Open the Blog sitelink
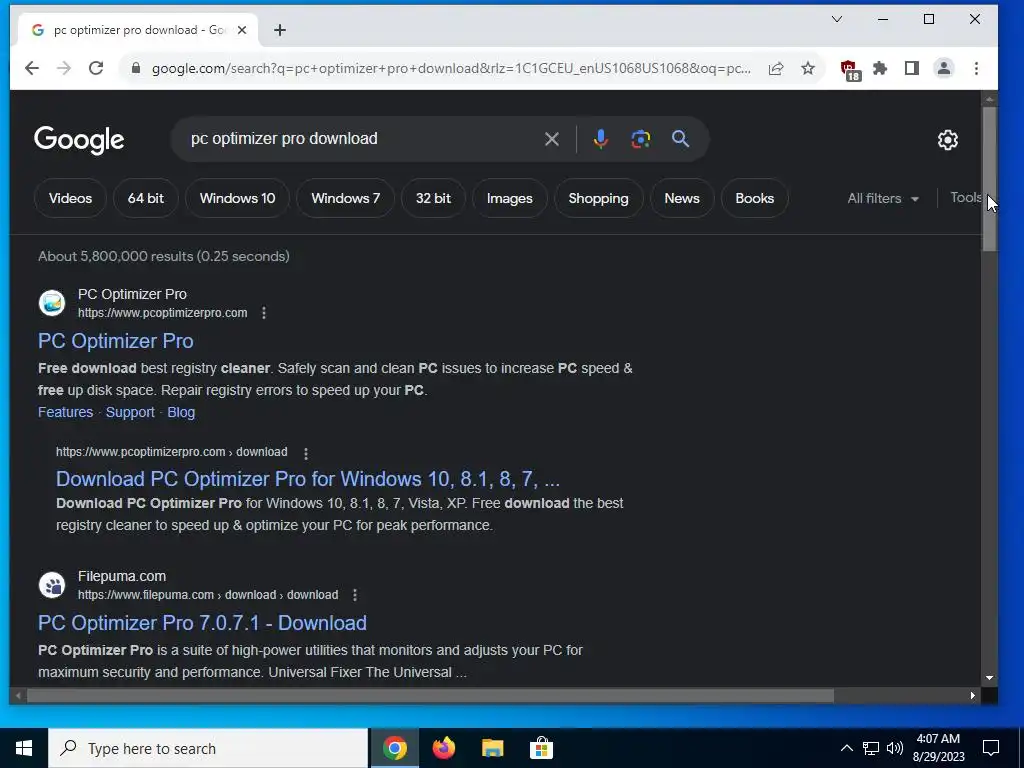This screenshot has height=768, width=1024. coord(181,412)
